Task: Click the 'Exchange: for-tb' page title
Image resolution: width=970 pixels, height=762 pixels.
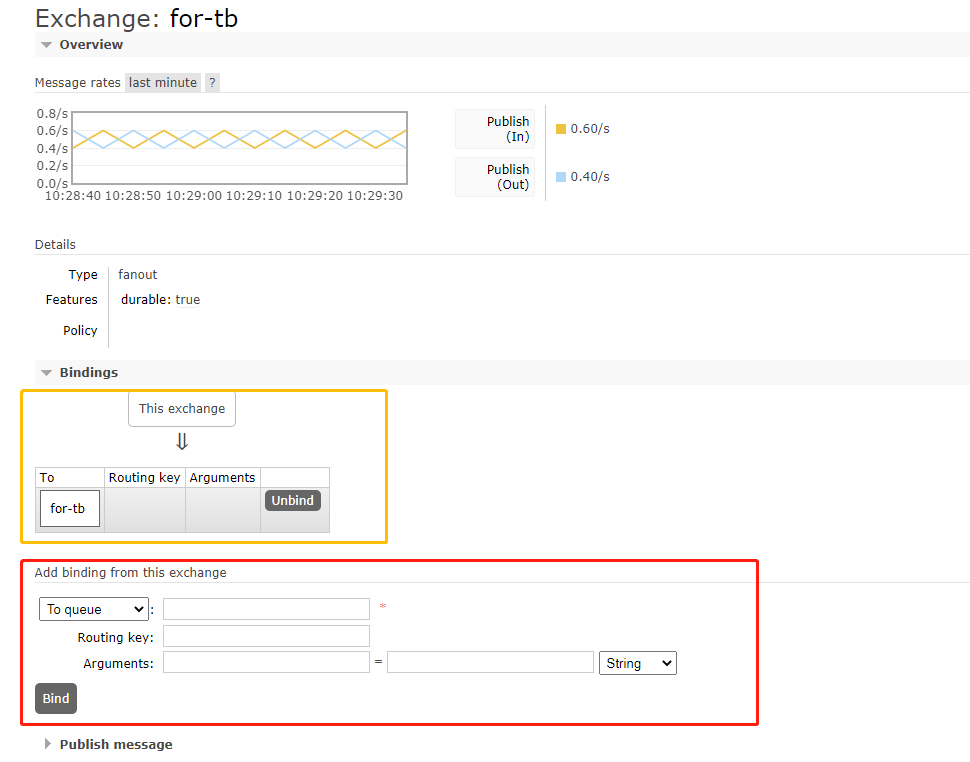Action: (136, 19)
